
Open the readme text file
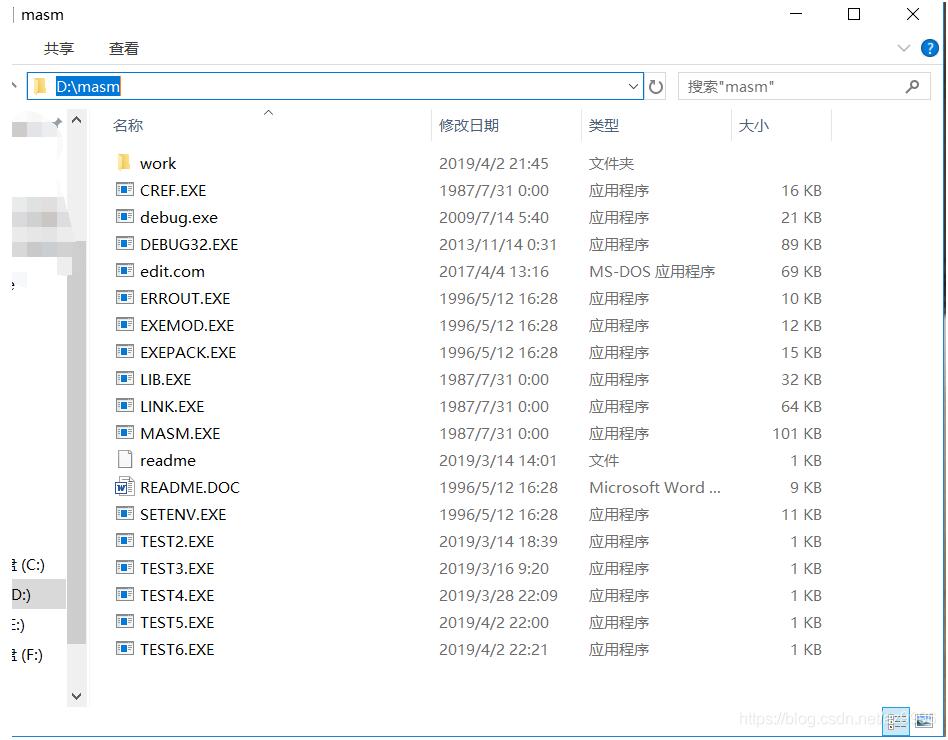166,460
